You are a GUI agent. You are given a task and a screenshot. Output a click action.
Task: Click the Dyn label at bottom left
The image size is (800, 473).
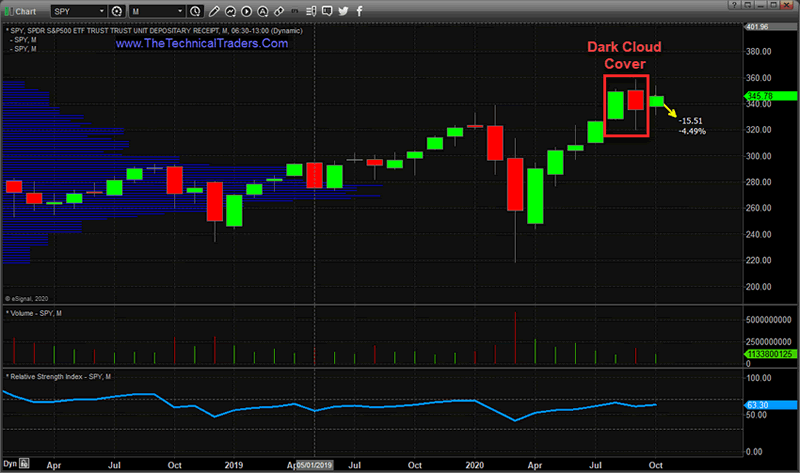(11, 465)
